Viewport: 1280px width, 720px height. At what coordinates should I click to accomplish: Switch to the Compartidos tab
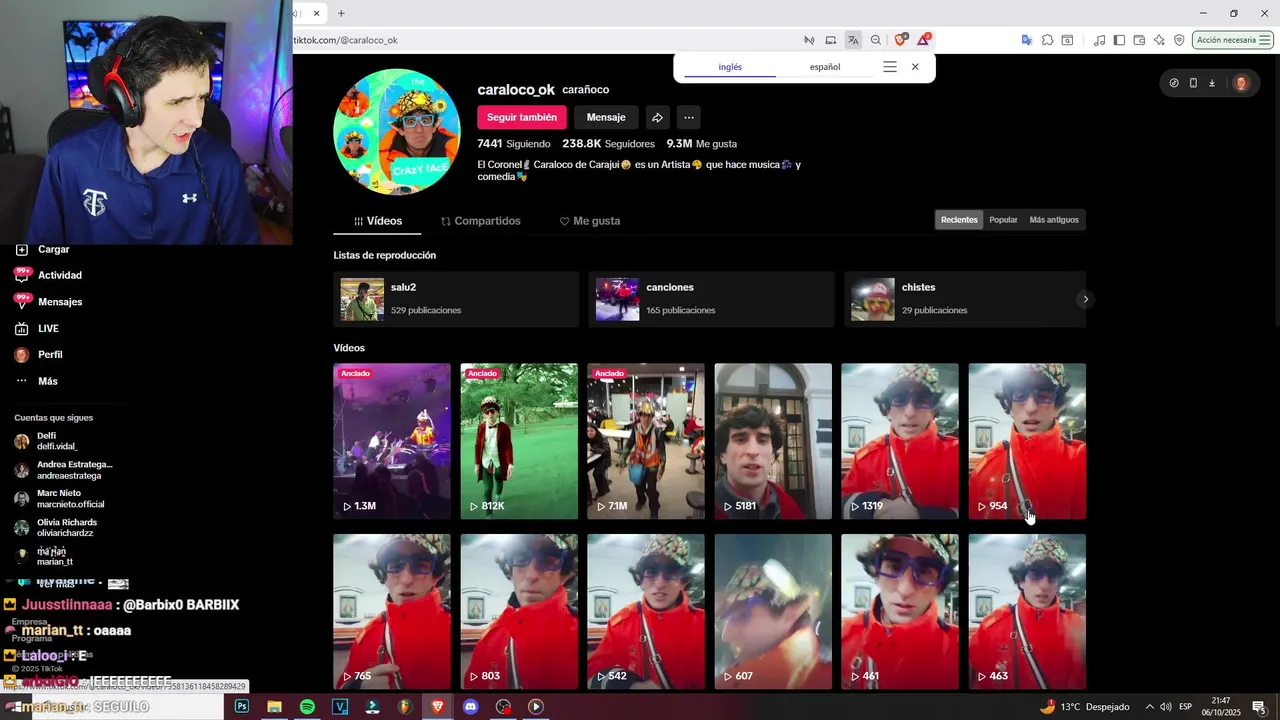click(481, 221)
